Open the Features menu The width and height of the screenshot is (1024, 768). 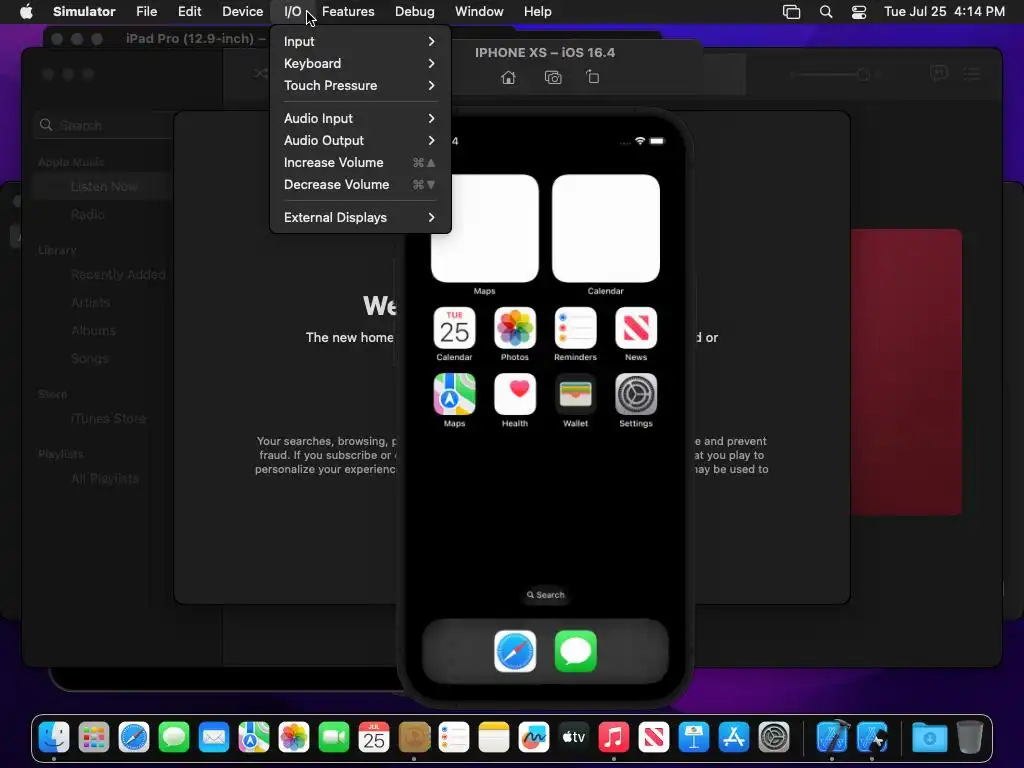pyautogui.click(x=348, y=12)
